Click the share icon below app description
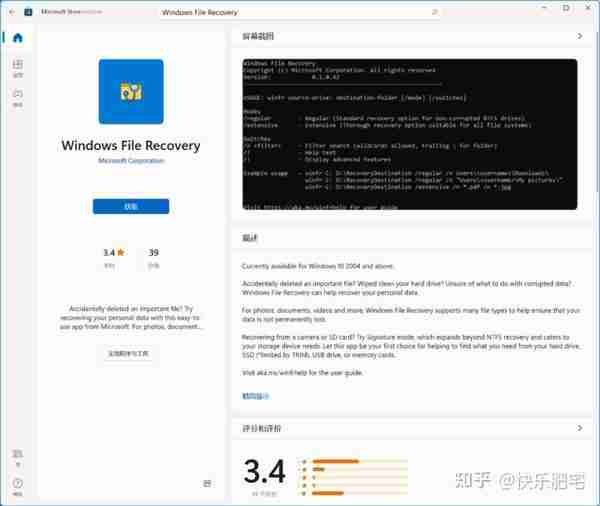 [x=207, y=483]
